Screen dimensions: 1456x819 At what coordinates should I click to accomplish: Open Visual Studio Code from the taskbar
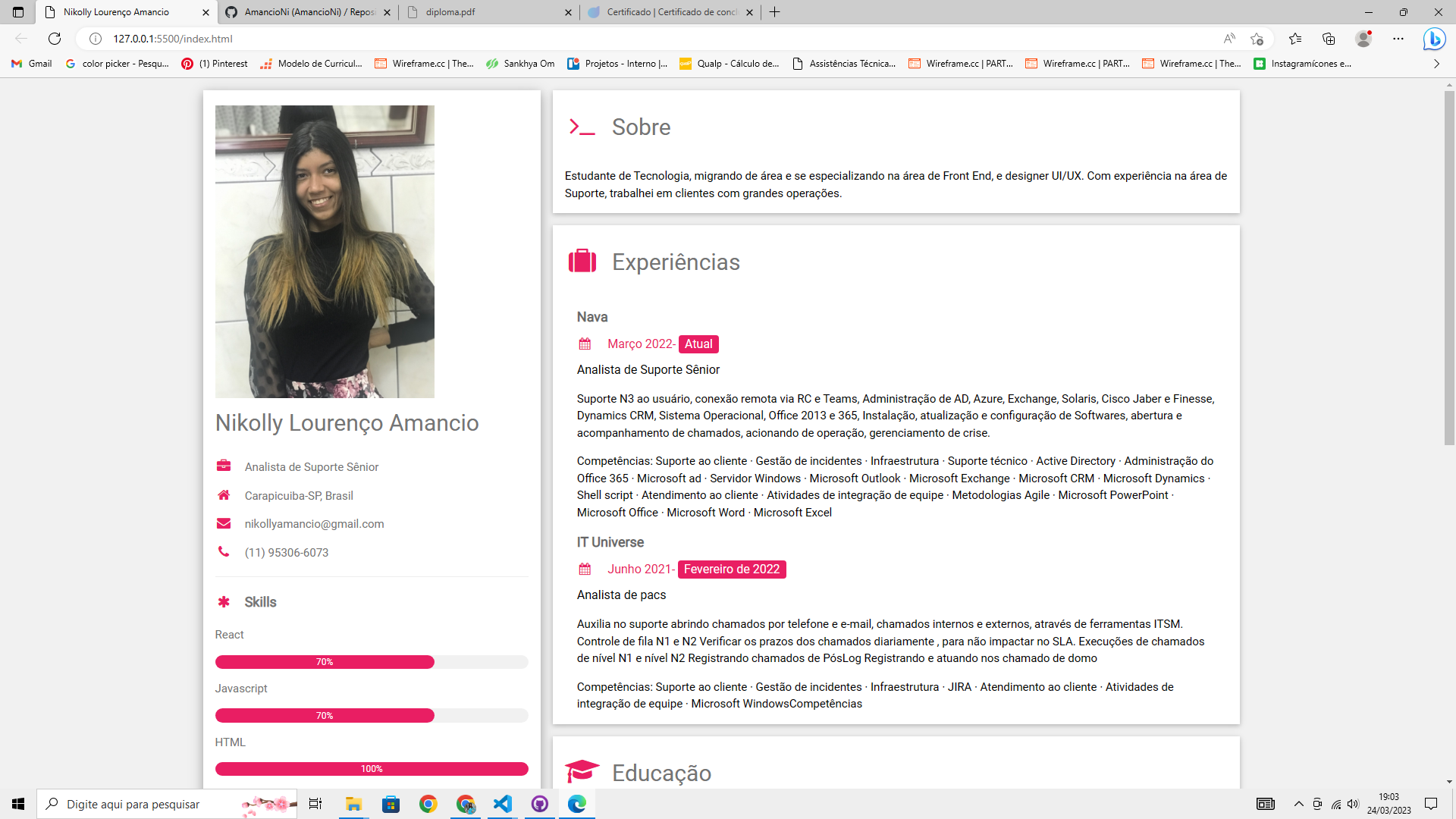503,804
